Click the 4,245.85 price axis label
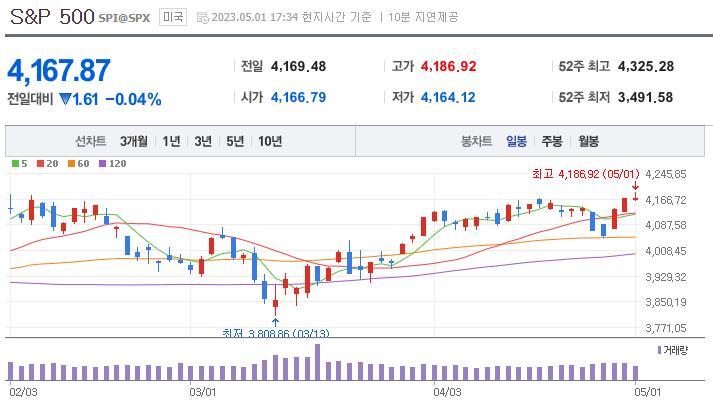 666,174
